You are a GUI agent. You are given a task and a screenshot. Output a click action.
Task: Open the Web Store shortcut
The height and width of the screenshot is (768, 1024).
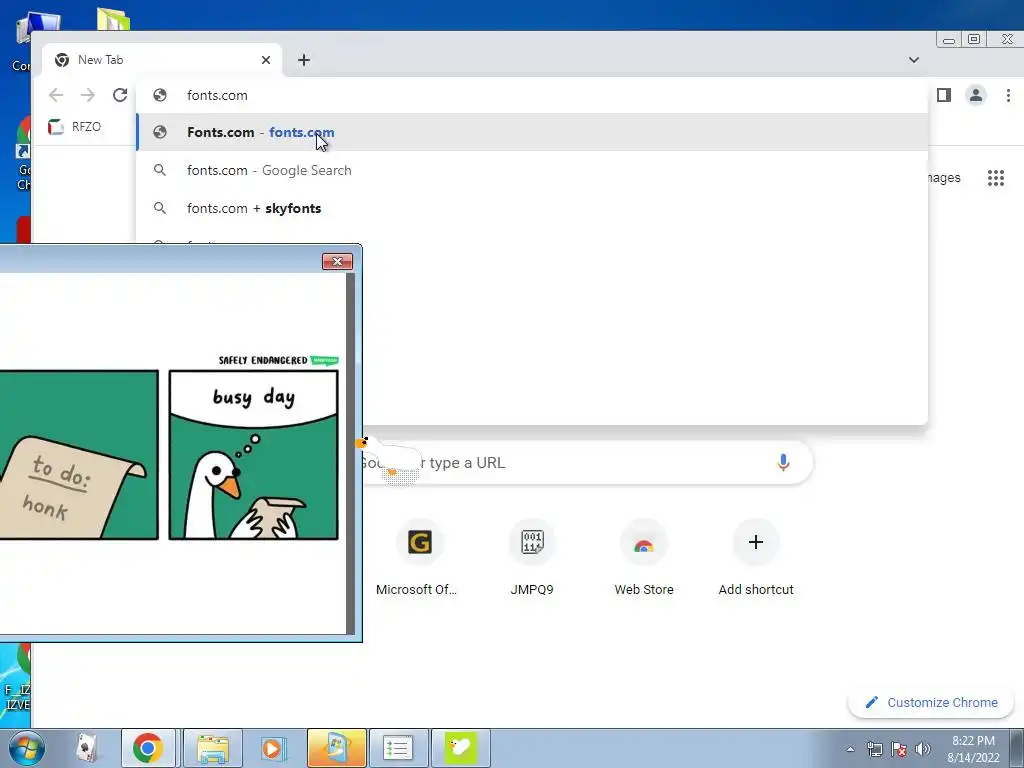coord(644,558)
